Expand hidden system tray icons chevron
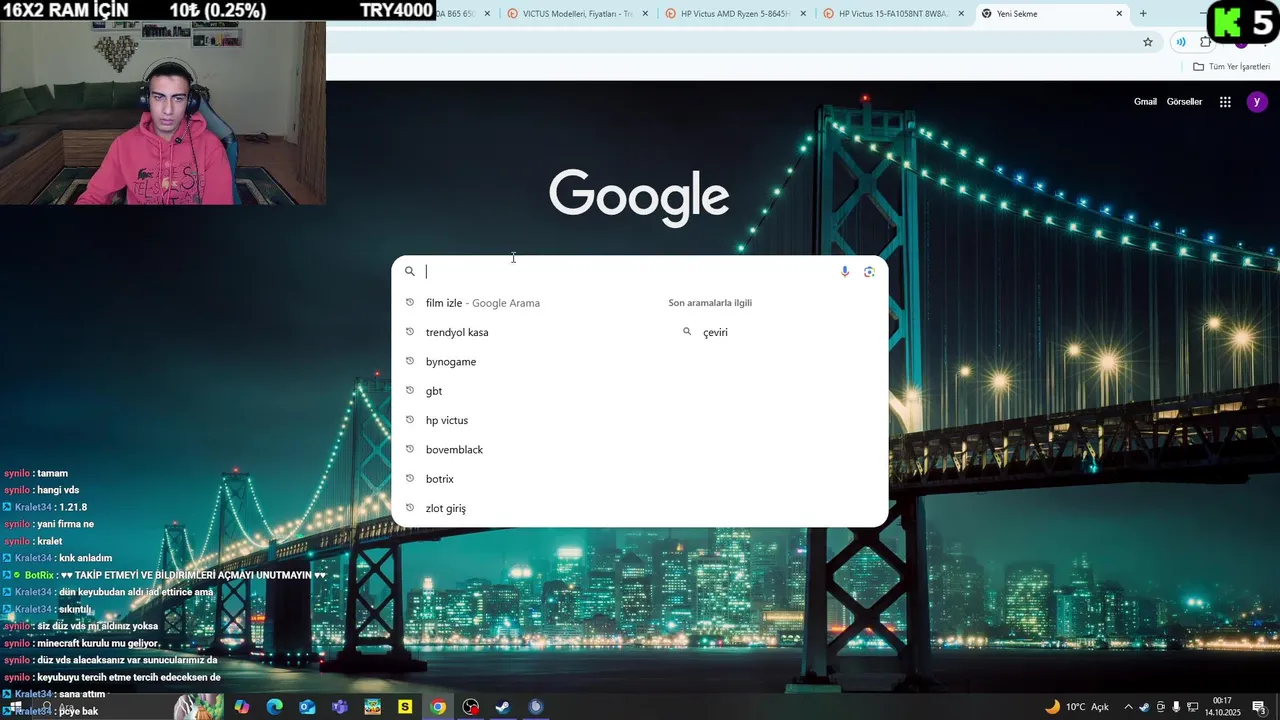The image size is (1280, 720). tap(1129, 707)
